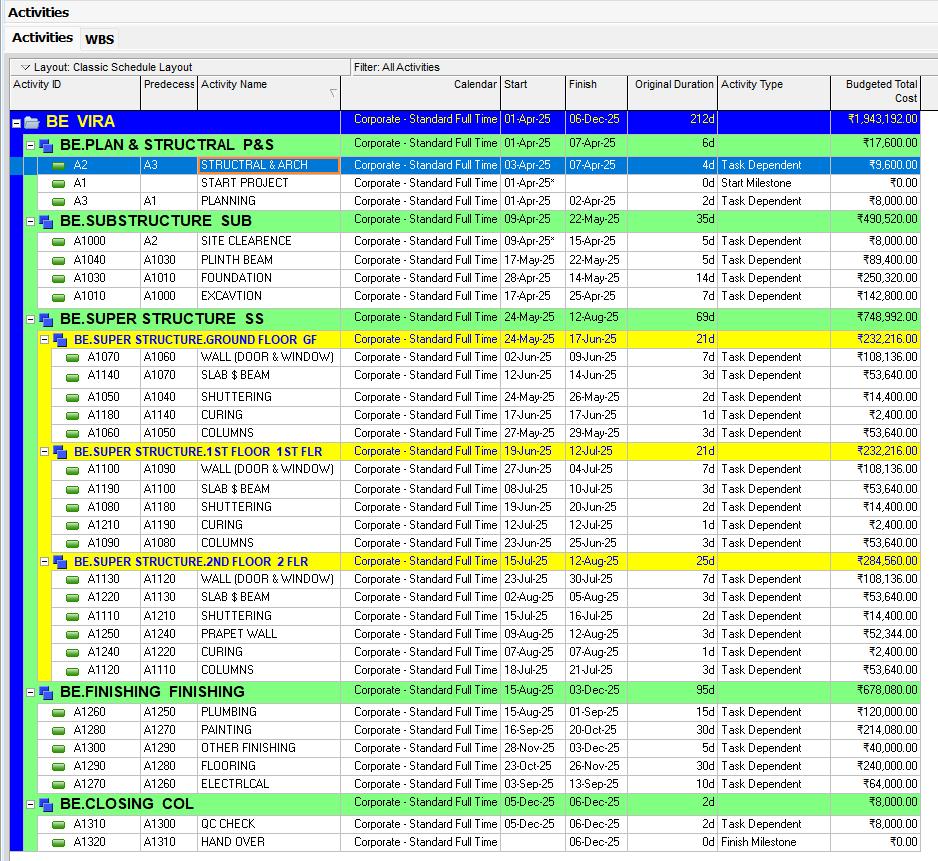Sort by the Activity ID column header
The image size is (938, 861).
(75, 92)
